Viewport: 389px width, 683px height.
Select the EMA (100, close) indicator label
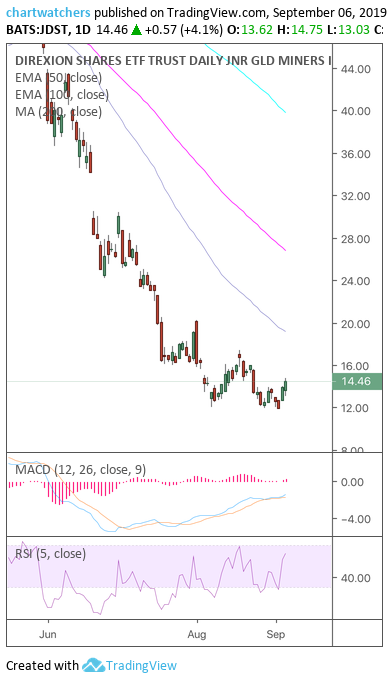pos(61,95)
